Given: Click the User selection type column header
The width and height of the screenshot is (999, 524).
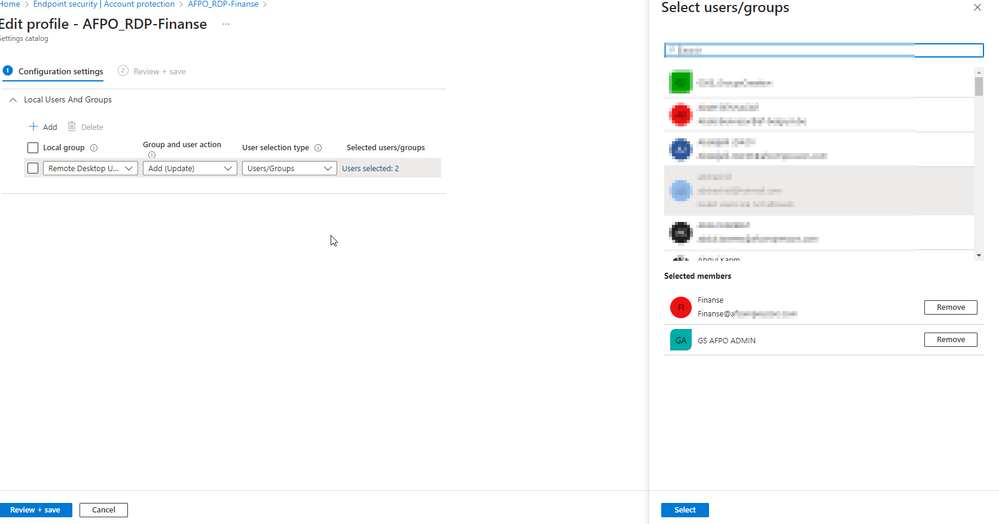Looking at the screenshot, I should click(275, 147).
